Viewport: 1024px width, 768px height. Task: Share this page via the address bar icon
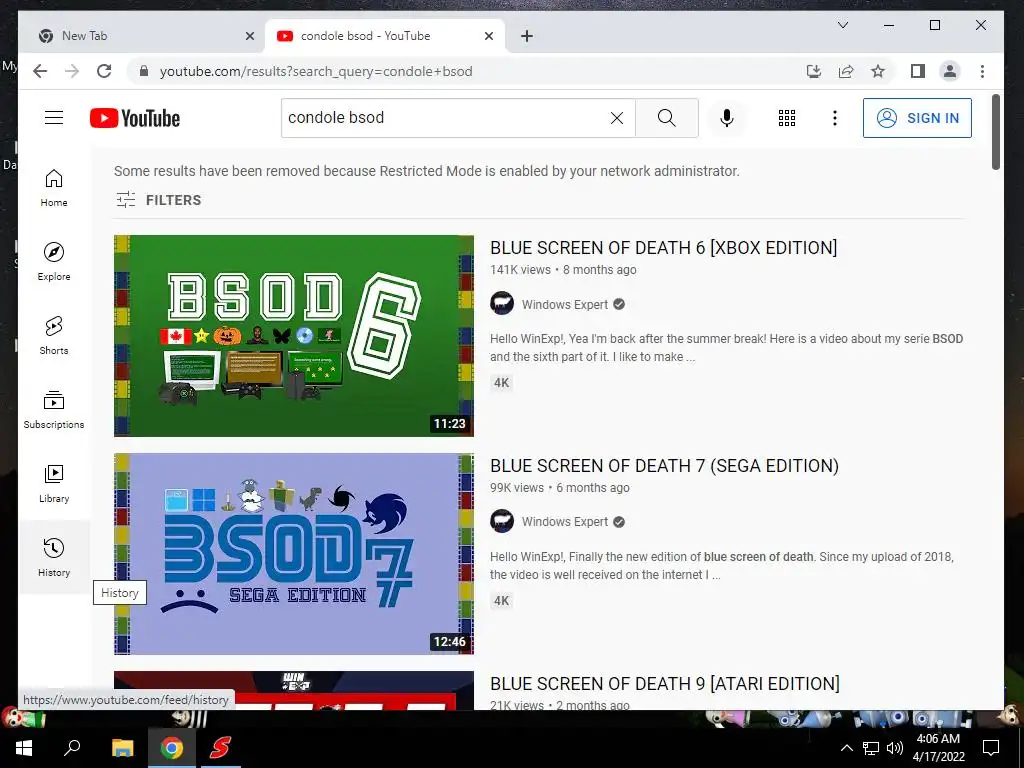846,71
